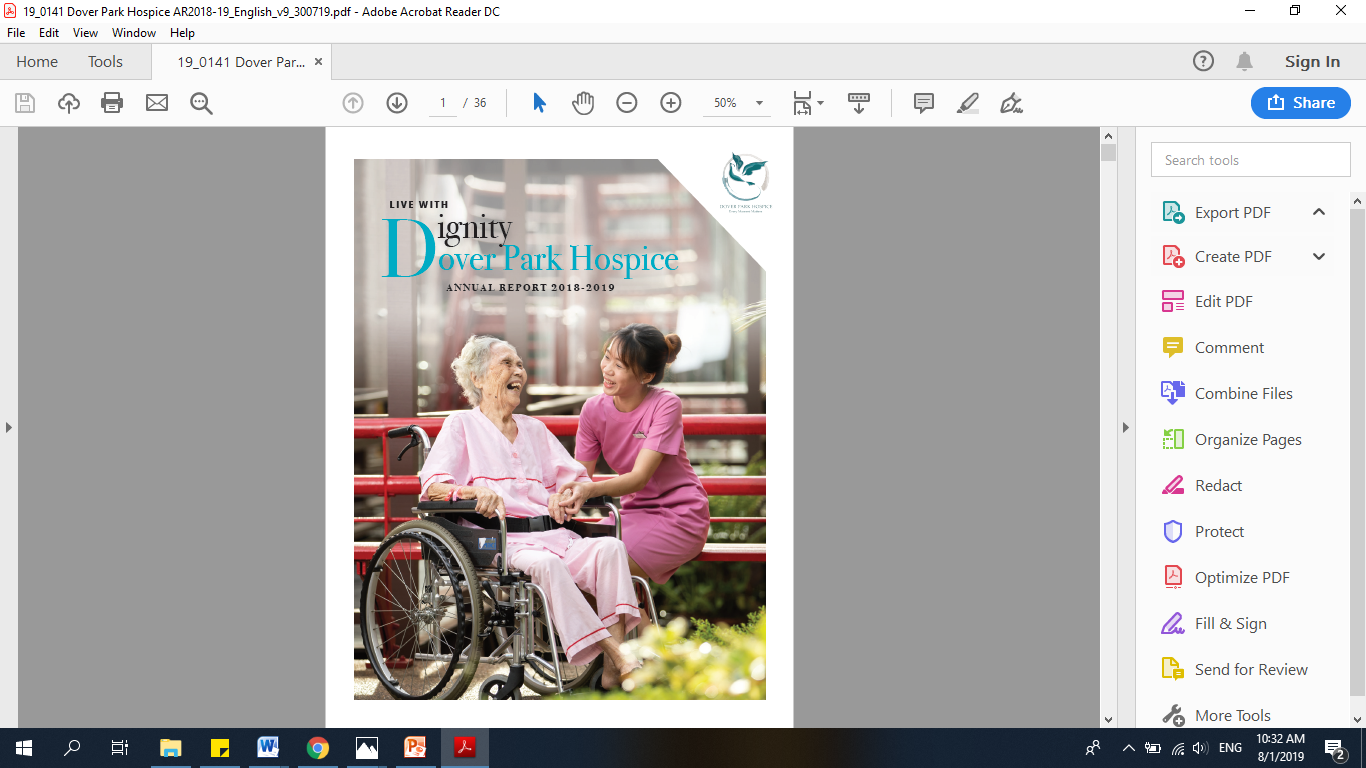The height and width of the screenshot is (768, 1366).
Task: Click the upload to cloud icon
Action: 69,103
